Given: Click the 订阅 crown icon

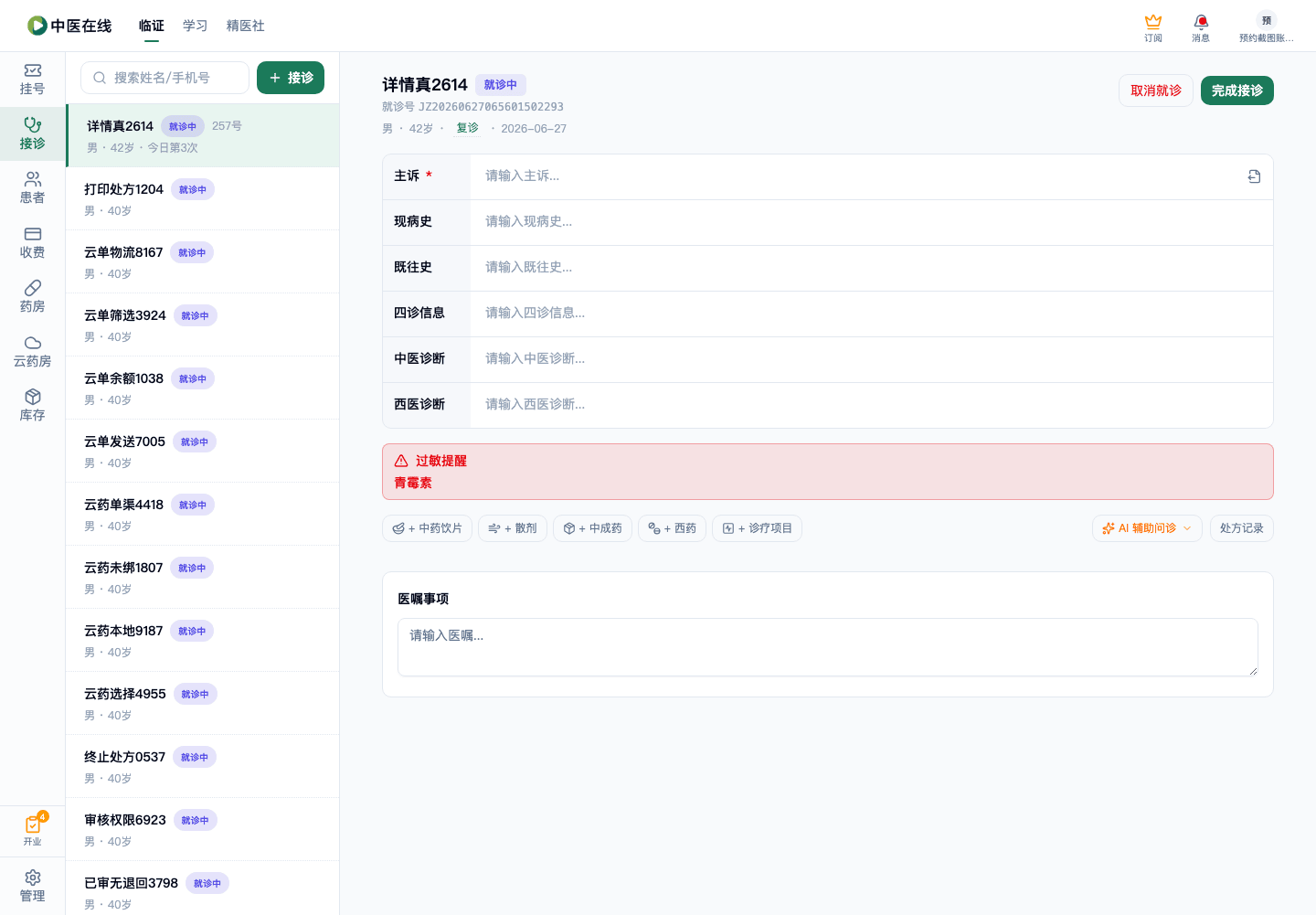Looking at the screenshot, I should (1153, 27).
